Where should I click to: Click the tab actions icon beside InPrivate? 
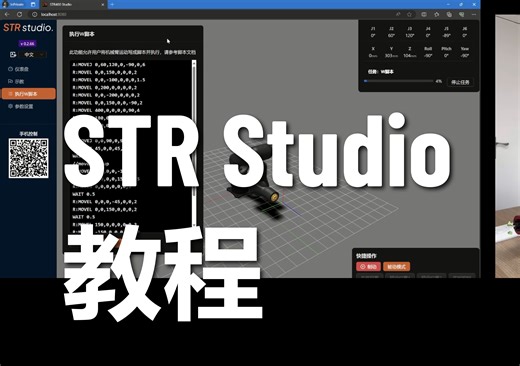pos(33,4)
